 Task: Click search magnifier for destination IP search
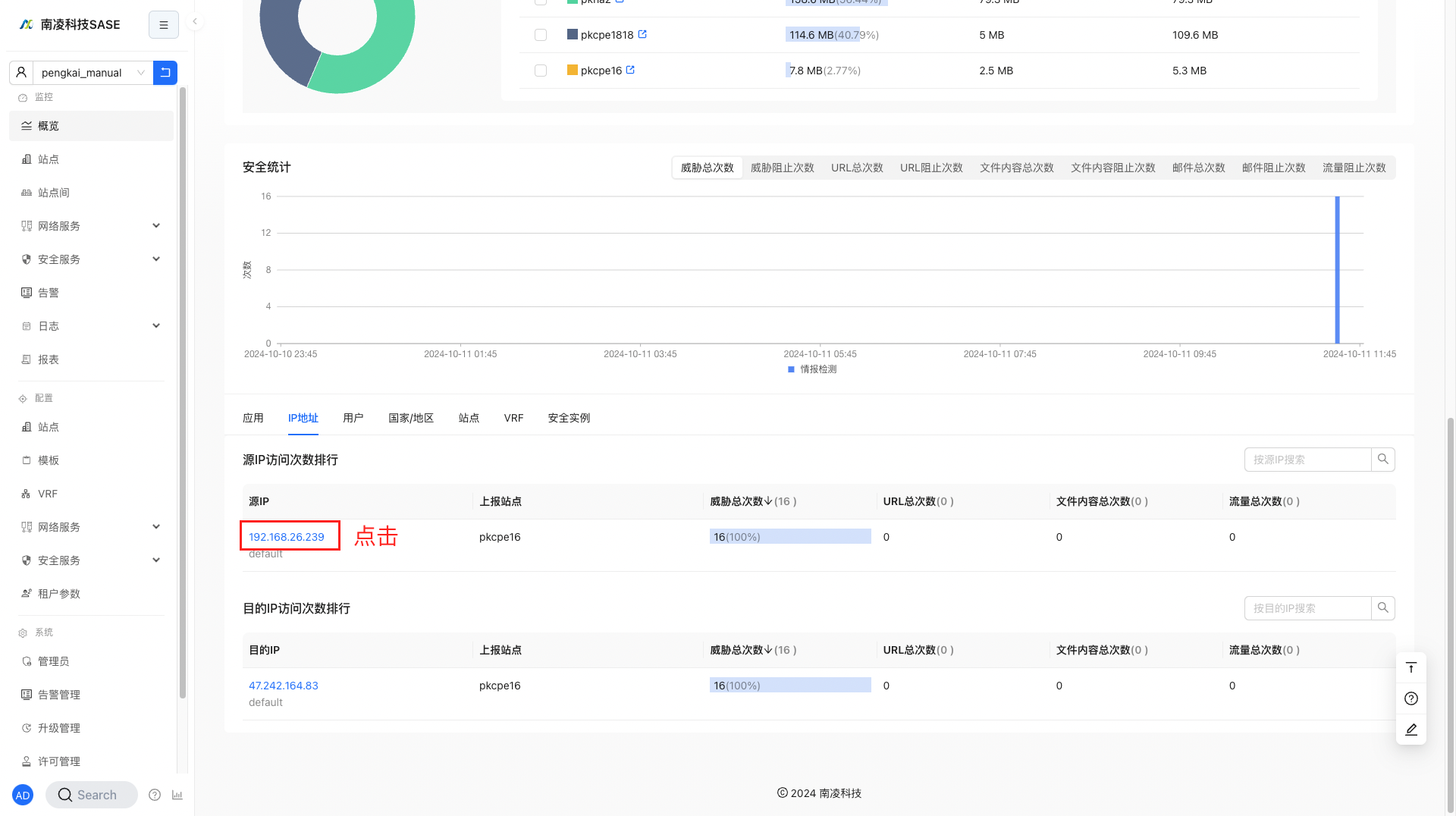[1383, 608]
